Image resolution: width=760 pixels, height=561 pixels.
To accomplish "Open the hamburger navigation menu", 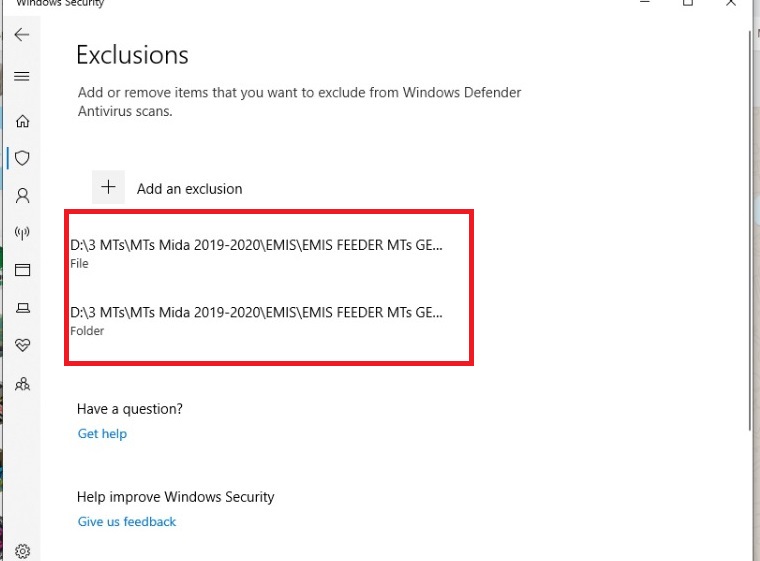I will (21, 76).
